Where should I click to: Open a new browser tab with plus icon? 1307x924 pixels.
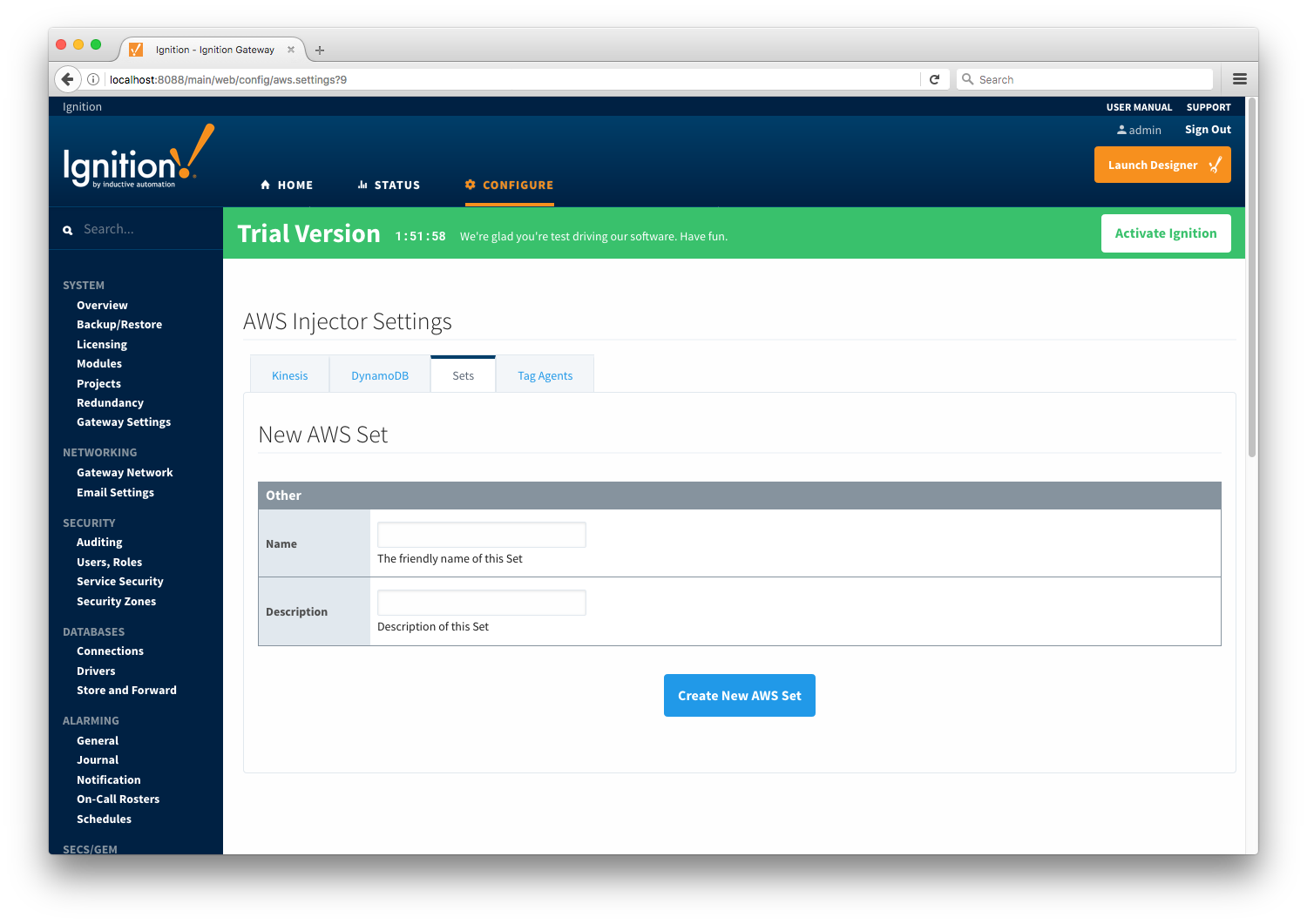point(320,51)
